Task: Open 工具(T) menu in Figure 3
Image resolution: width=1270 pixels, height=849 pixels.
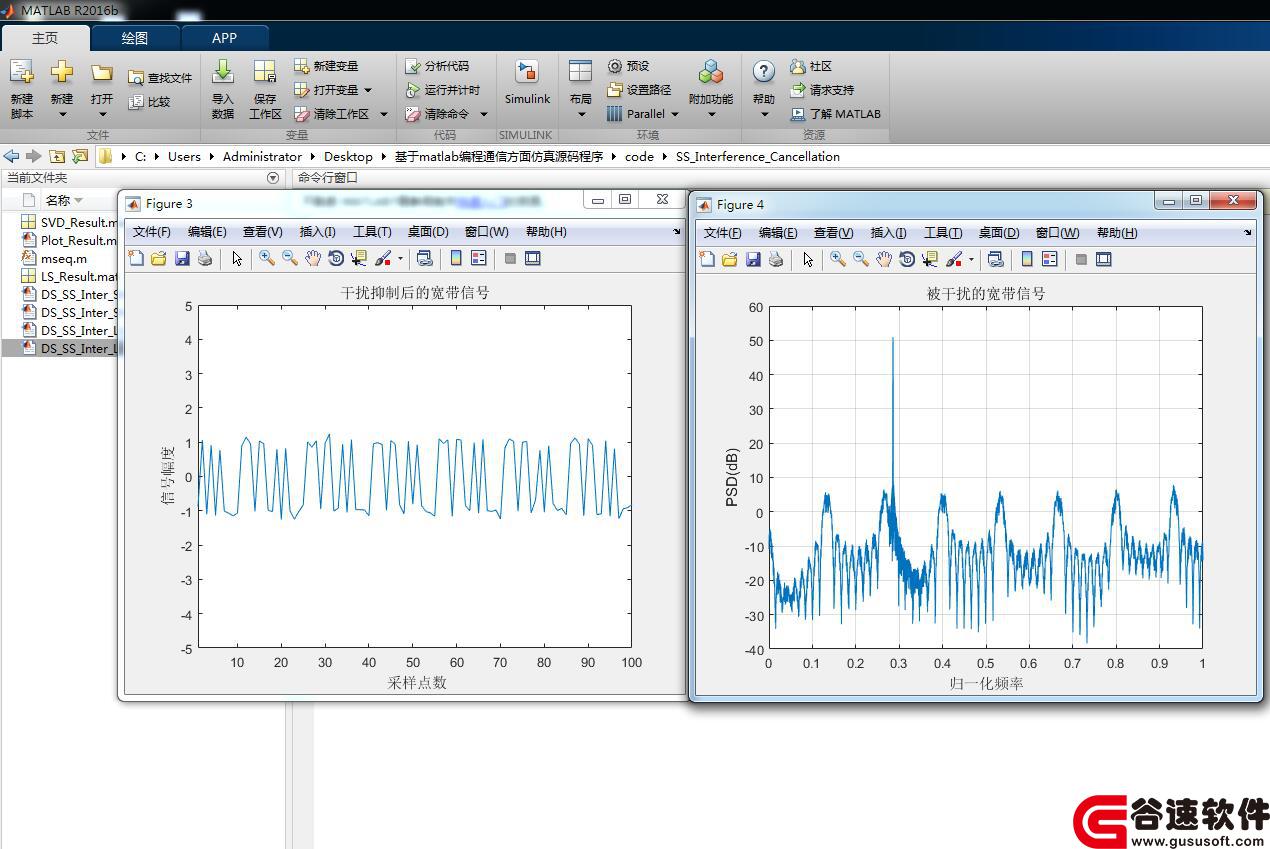Action: tap(372, 232)
